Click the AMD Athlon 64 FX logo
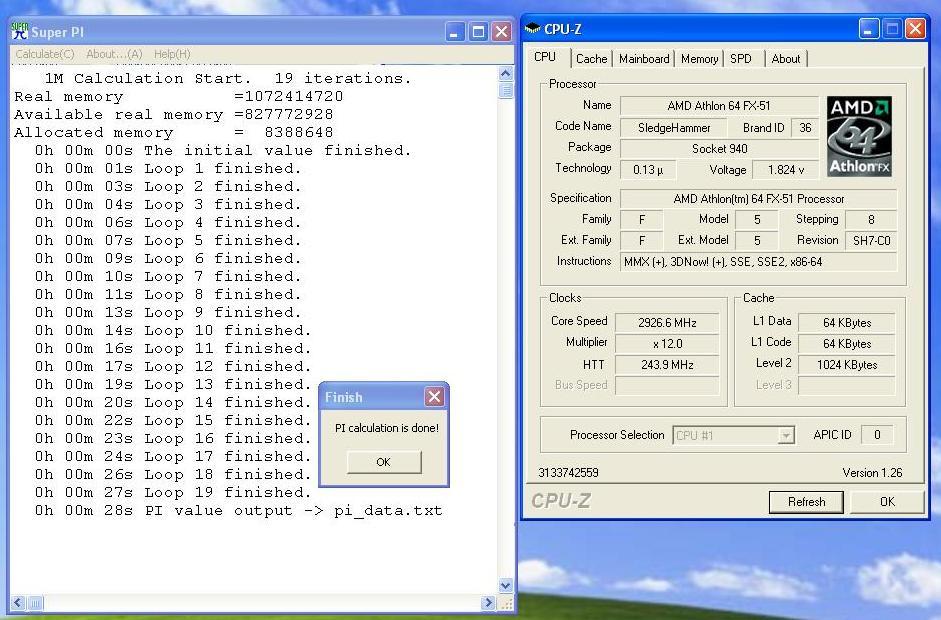Viewport: 941px width, 620px height. tap(859, 136)
